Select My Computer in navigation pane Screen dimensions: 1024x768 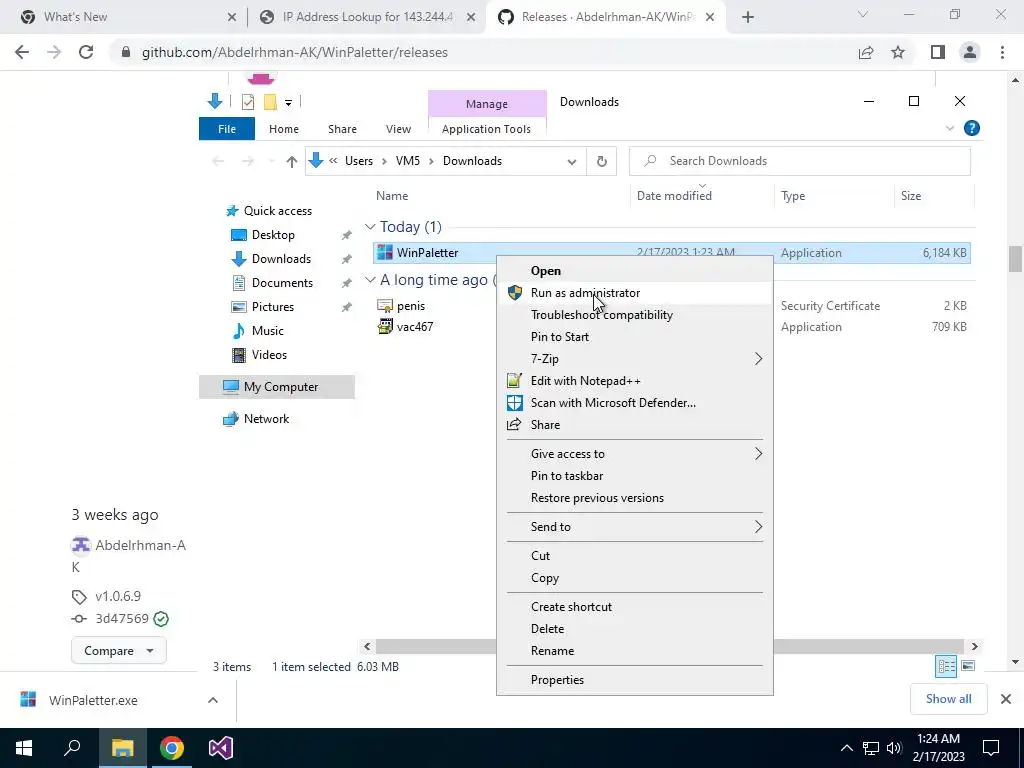pos(277,387)
